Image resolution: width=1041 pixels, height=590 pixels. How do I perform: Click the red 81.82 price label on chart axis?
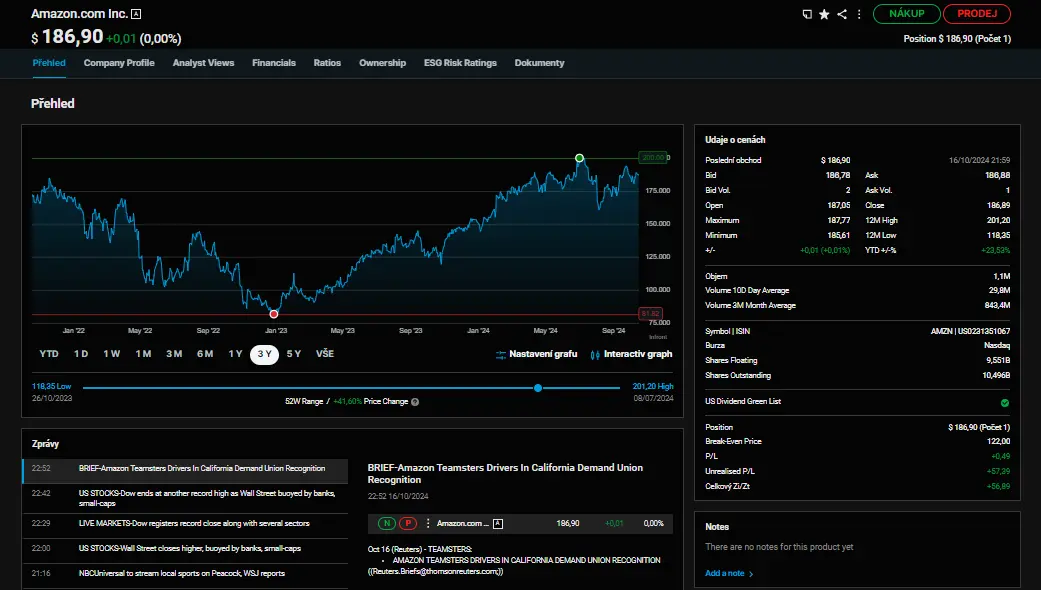(650, 313)
